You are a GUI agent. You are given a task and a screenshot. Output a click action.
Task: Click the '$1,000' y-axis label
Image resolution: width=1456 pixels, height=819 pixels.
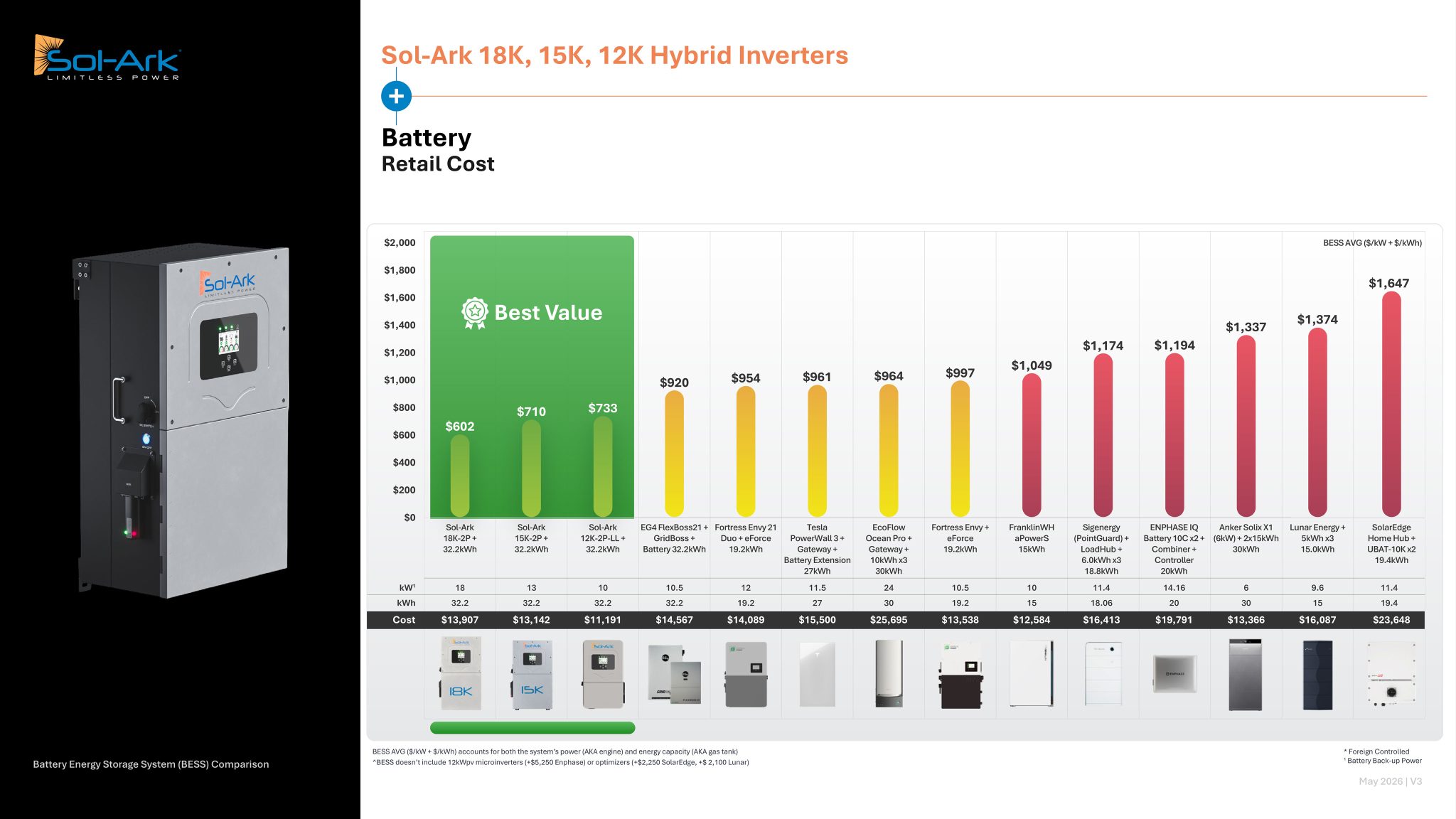pos(400,380)
